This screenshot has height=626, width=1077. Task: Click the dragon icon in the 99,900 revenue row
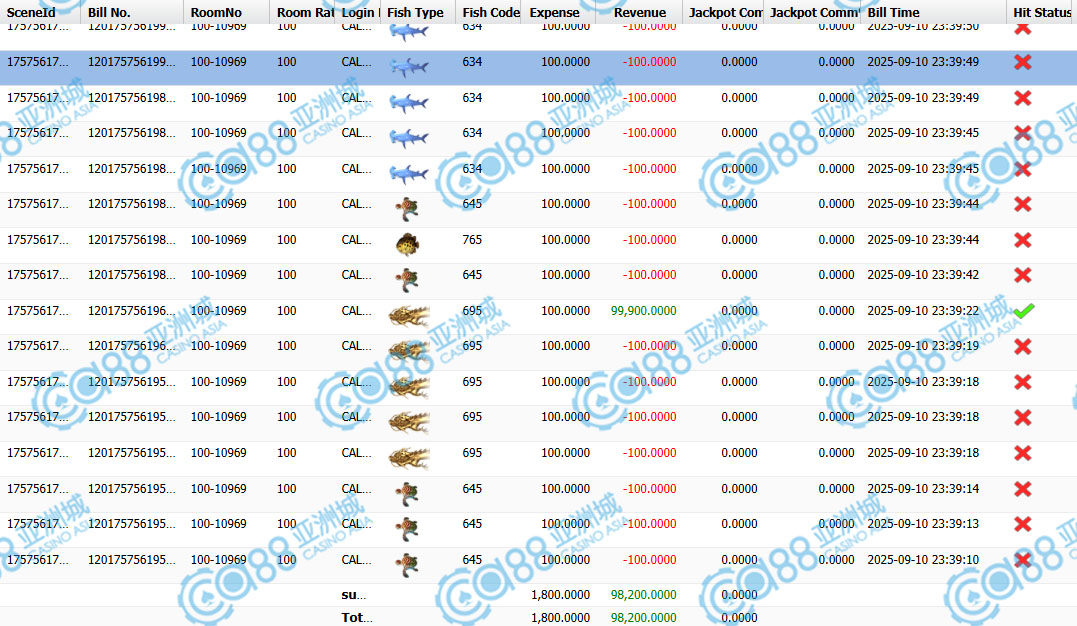pyautogui.click(x=408, y=312)
